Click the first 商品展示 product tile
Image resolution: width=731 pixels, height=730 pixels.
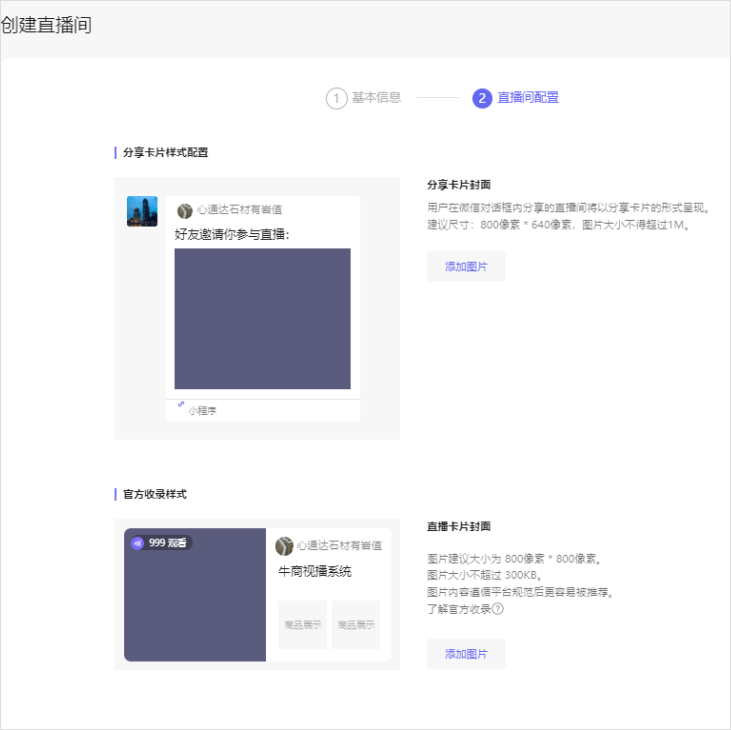[302, 625]
